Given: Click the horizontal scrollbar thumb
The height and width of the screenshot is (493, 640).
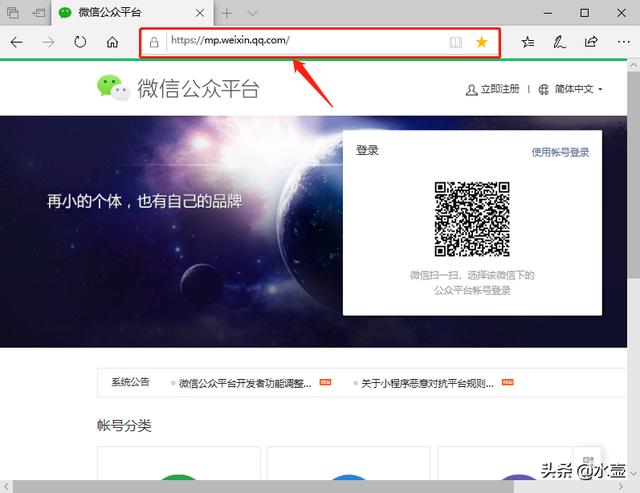Looking at the screenshot, I should pos(263,486).
